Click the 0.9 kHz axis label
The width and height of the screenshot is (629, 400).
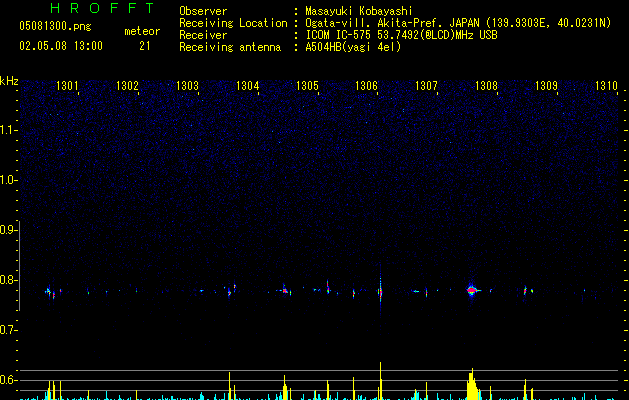point(8,230)
